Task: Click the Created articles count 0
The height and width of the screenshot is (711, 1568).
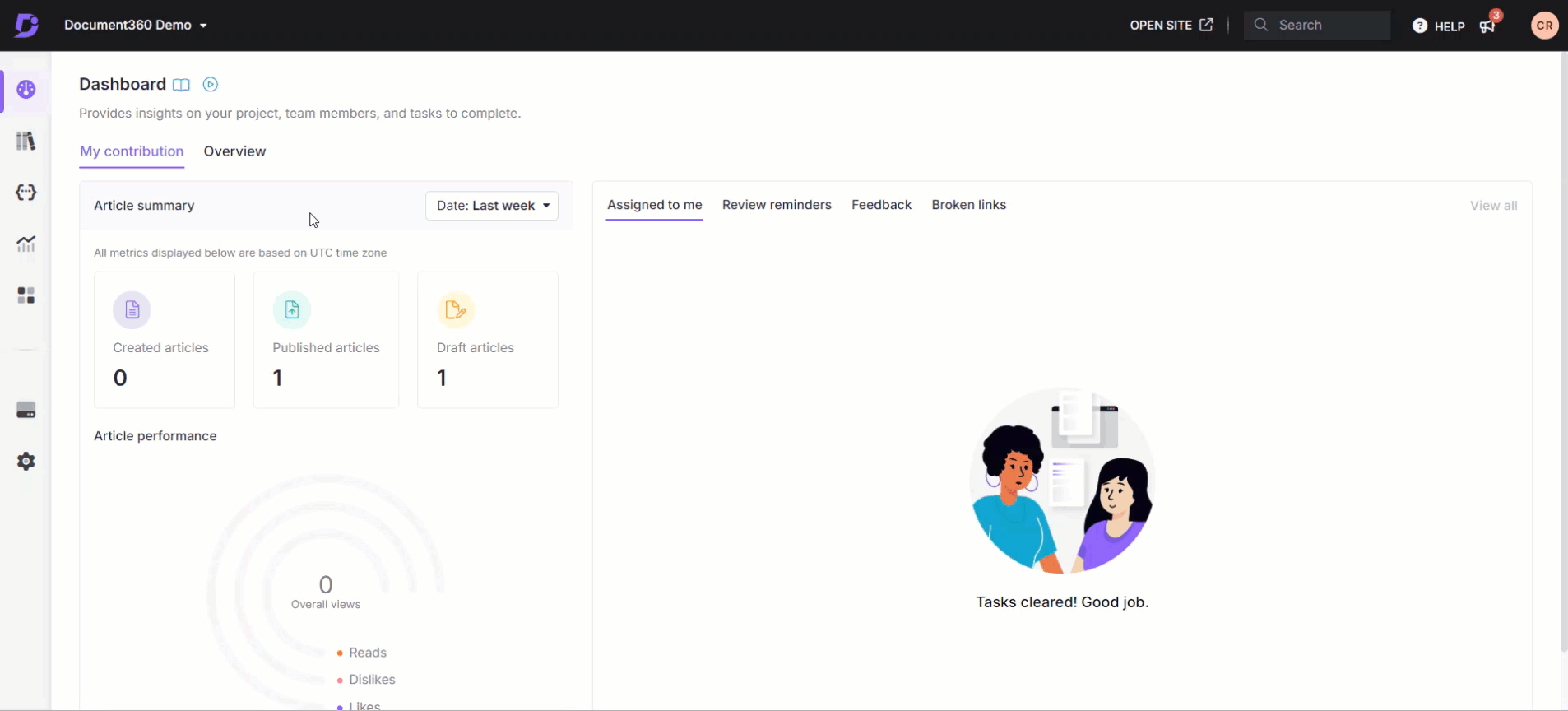Action: (120, 378)
